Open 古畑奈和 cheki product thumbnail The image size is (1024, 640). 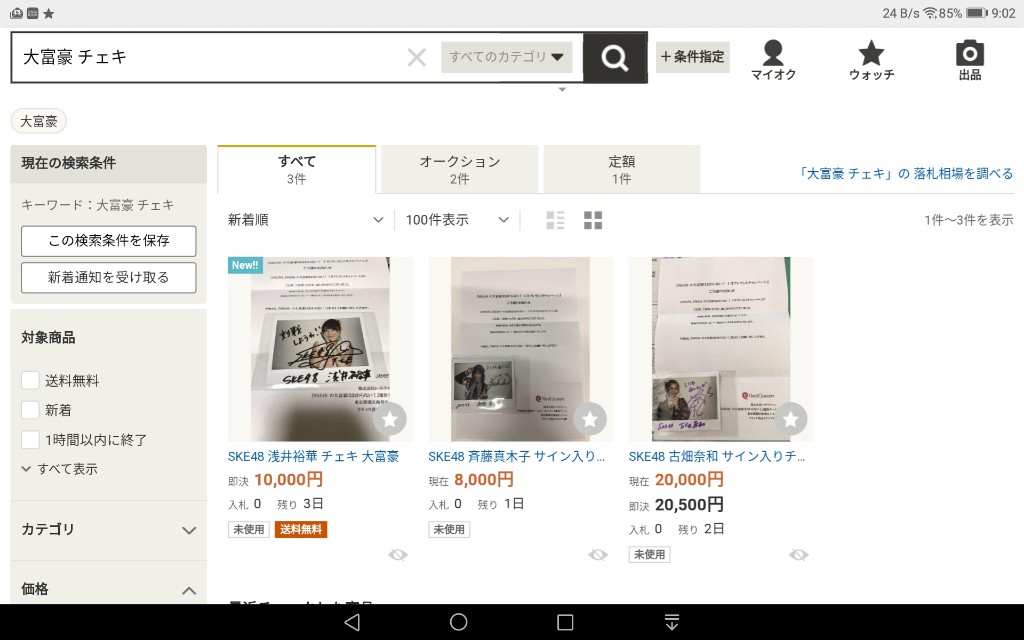click(x=721, y=349)
